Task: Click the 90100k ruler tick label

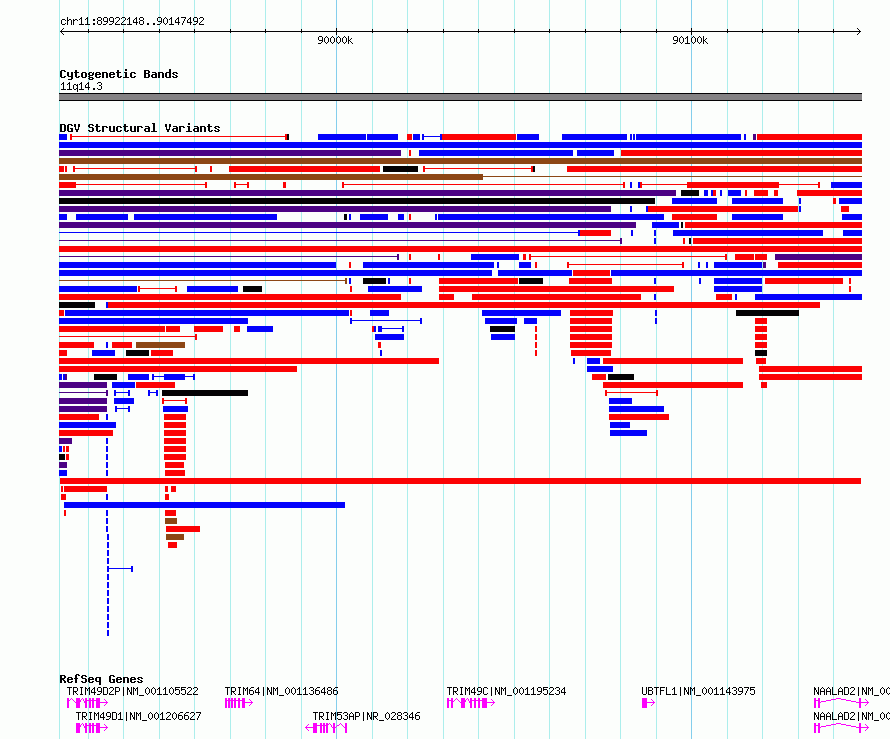Action: (x=690, y=40)
